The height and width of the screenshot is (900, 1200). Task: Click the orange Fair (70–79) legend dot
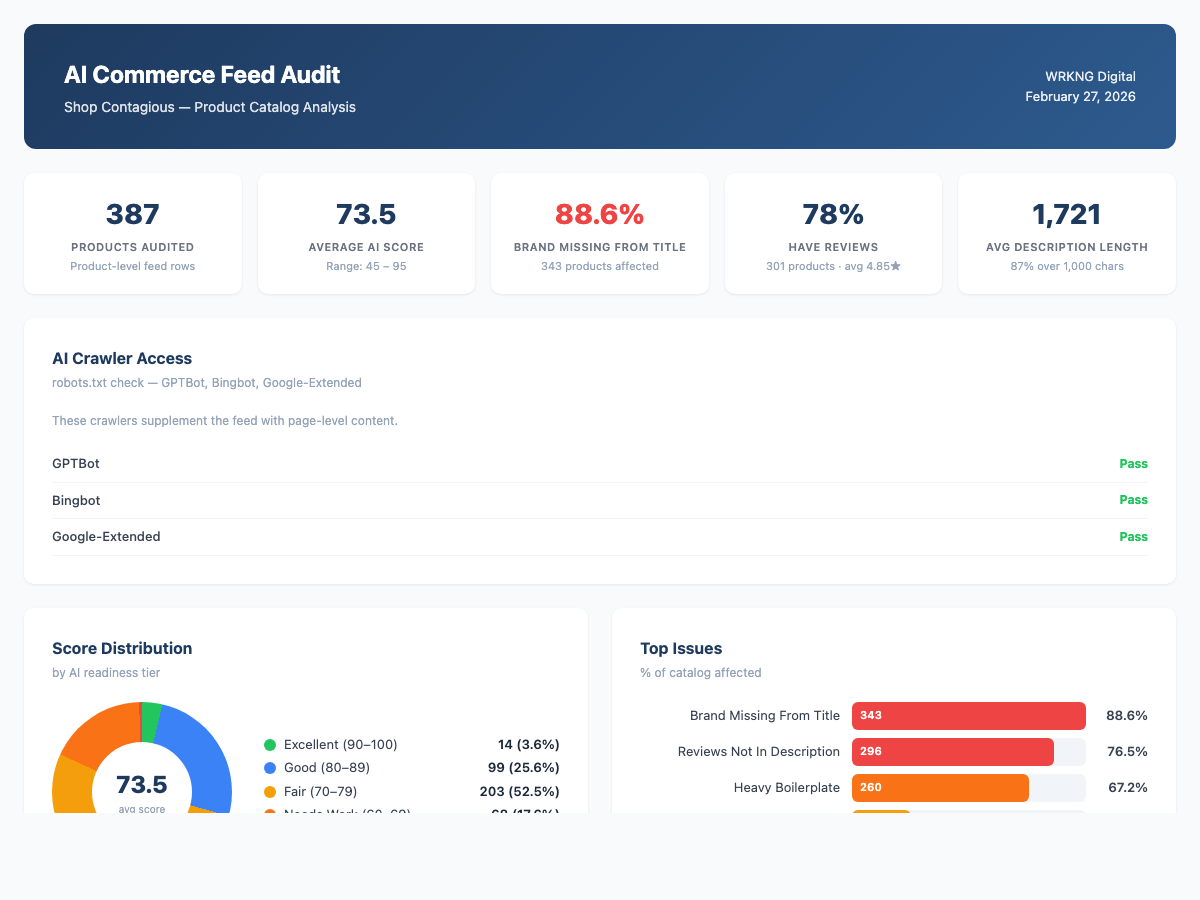(269, 790)
